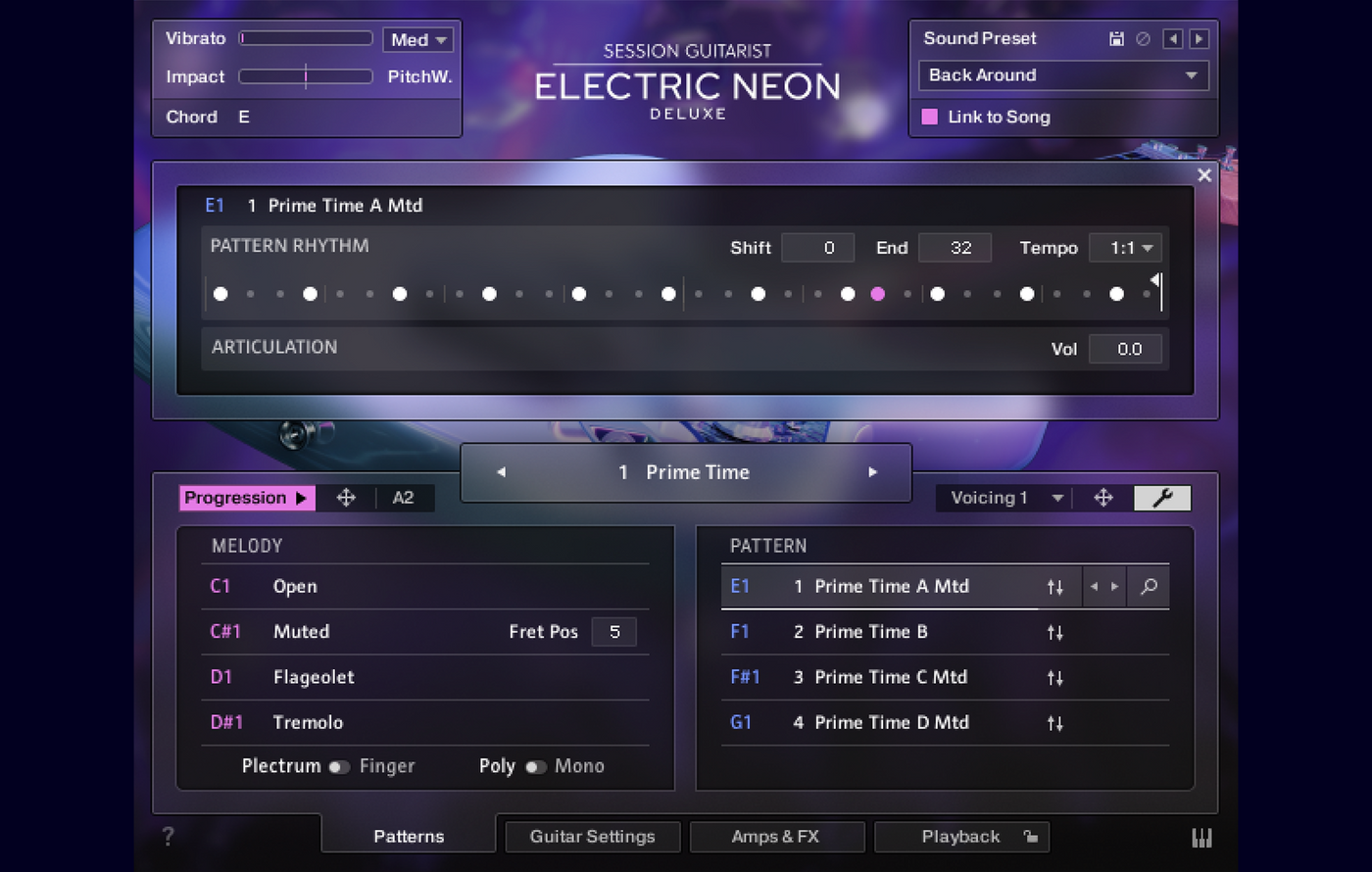This screenshot has width=1372, height=872.
Task: Close the pattern inspector panel
Action: click(x=1204, y=175)
